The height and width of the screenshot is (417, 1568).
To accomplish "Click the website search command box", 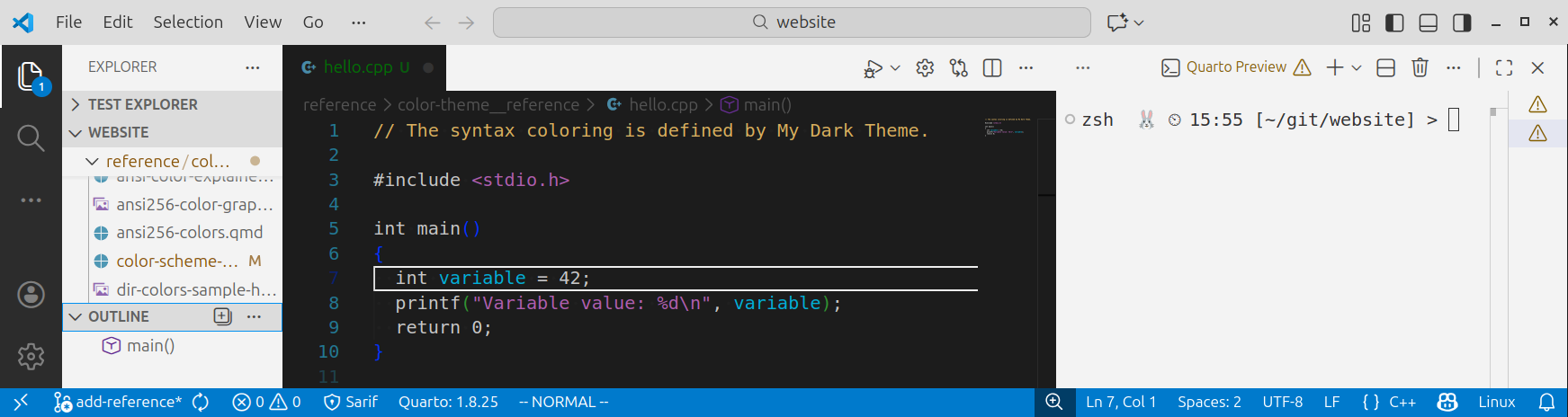I will pyautogui.click(x=792, y=22).
